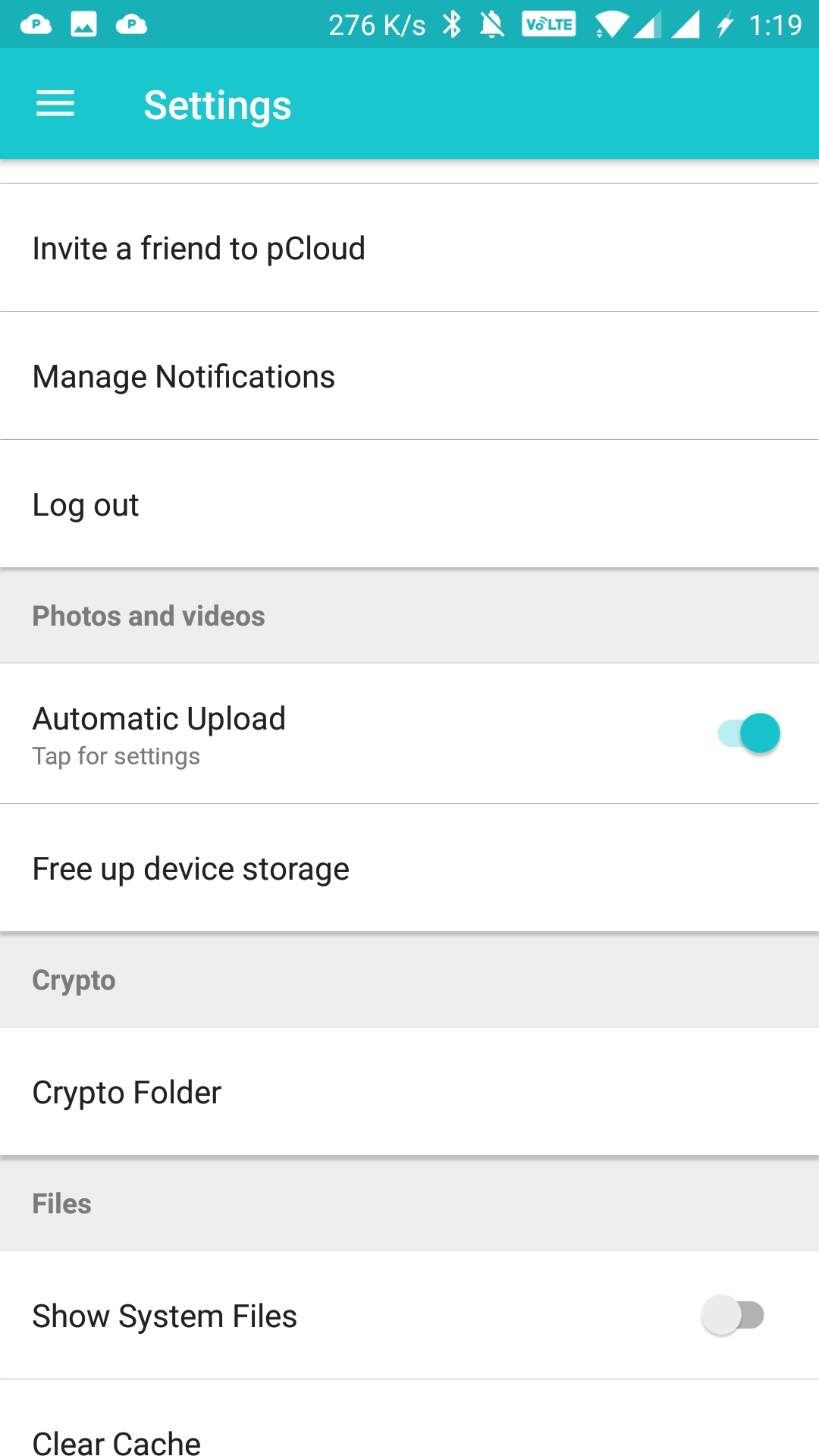Tap the muted notifications bell icon
Image resolution: width=819 pixels, height=1456 pixels.
(x=492, y=25)
